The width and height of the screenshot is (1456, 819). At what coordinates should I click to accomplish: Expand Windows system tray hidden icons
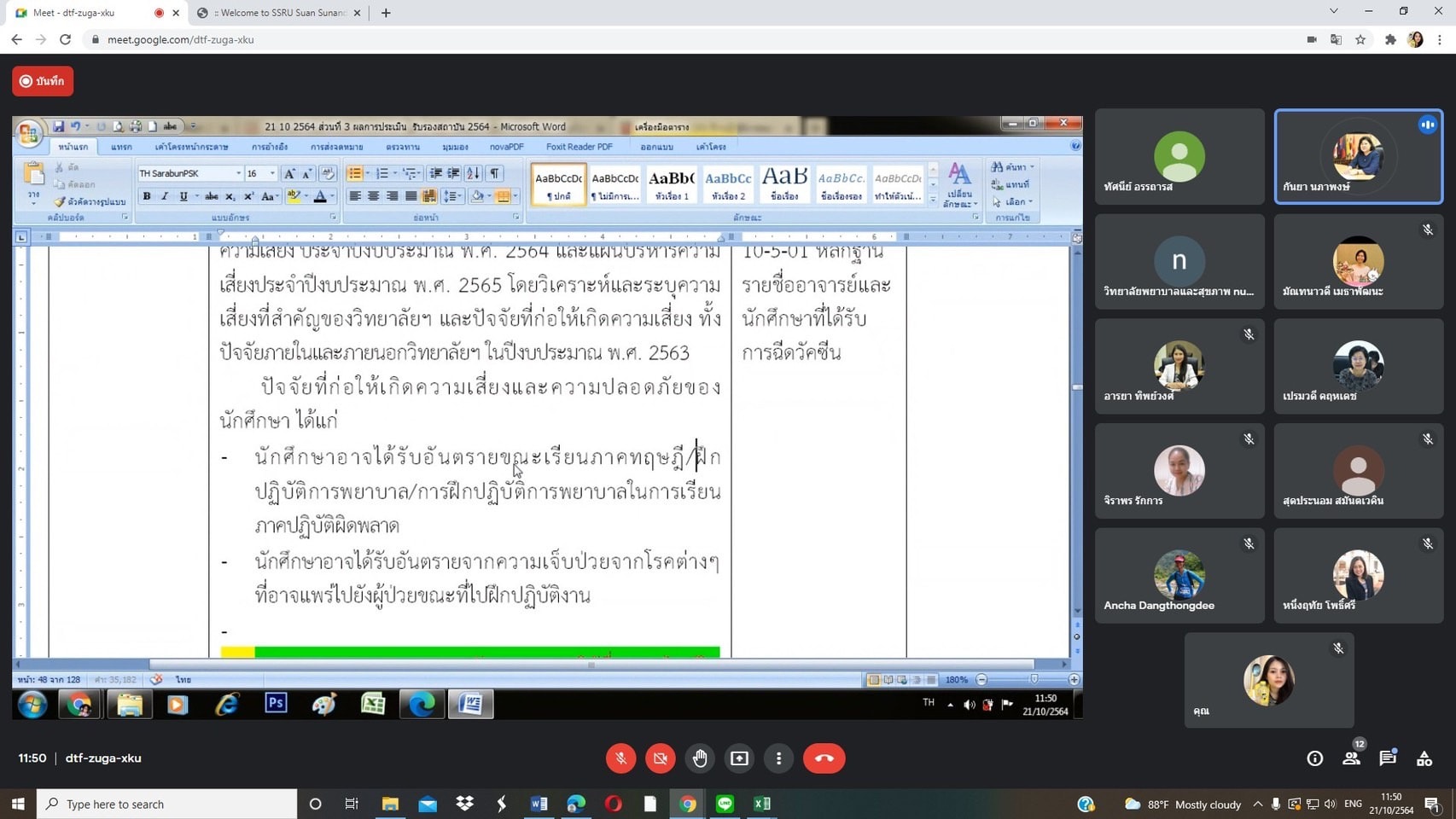tap(1257, 804)
